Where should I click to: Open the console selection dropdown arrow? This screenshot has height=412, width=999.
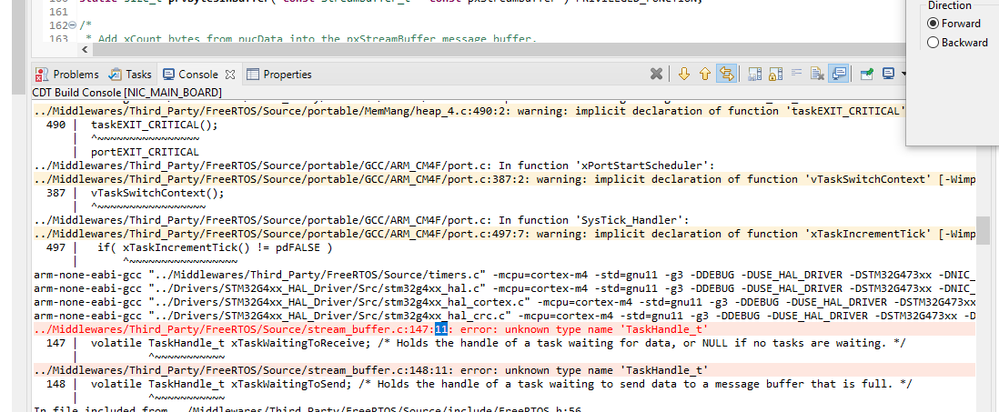click(903, 75)
